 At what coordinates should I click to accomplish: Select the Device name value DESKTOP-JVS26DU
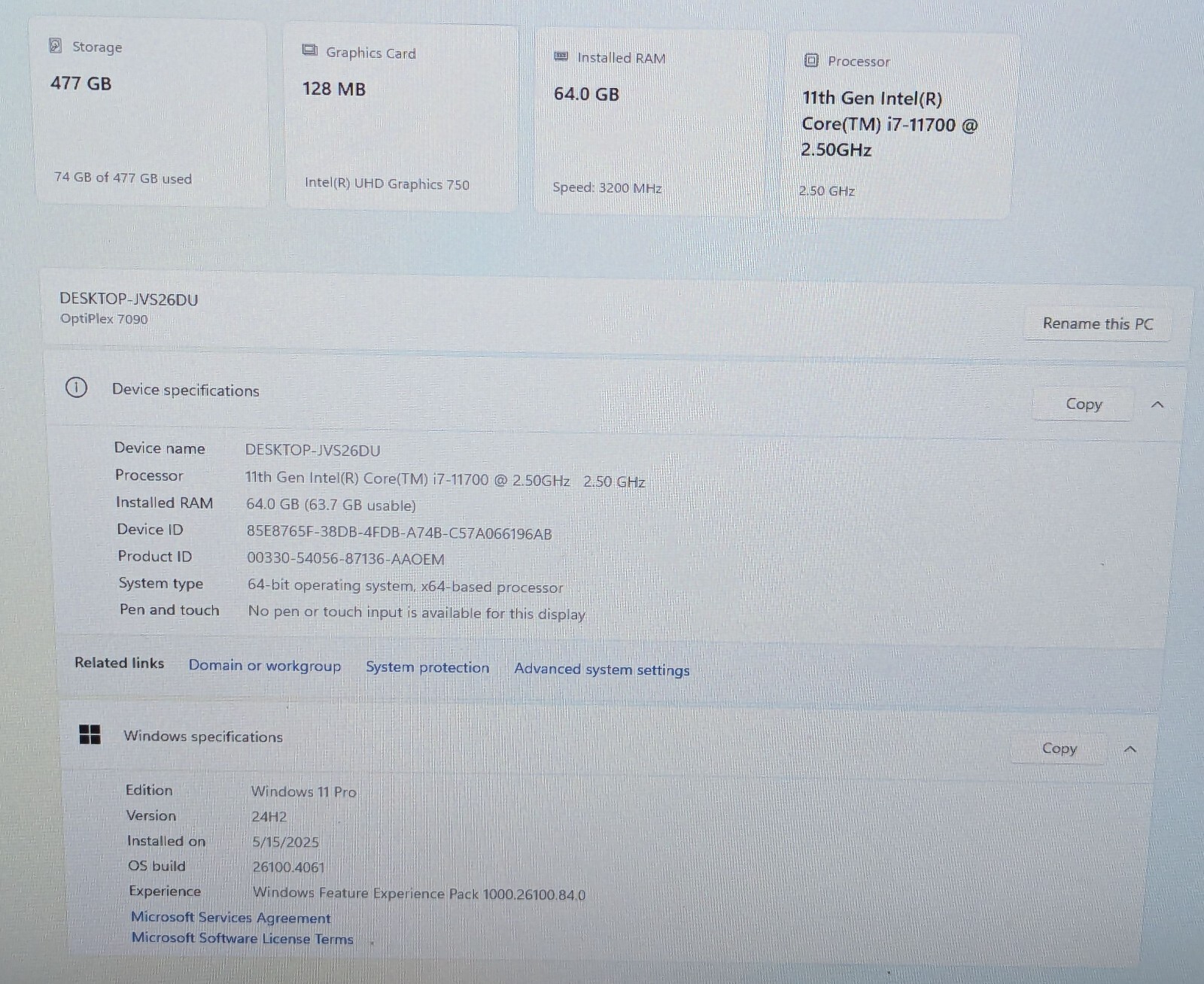click(313, 451)
